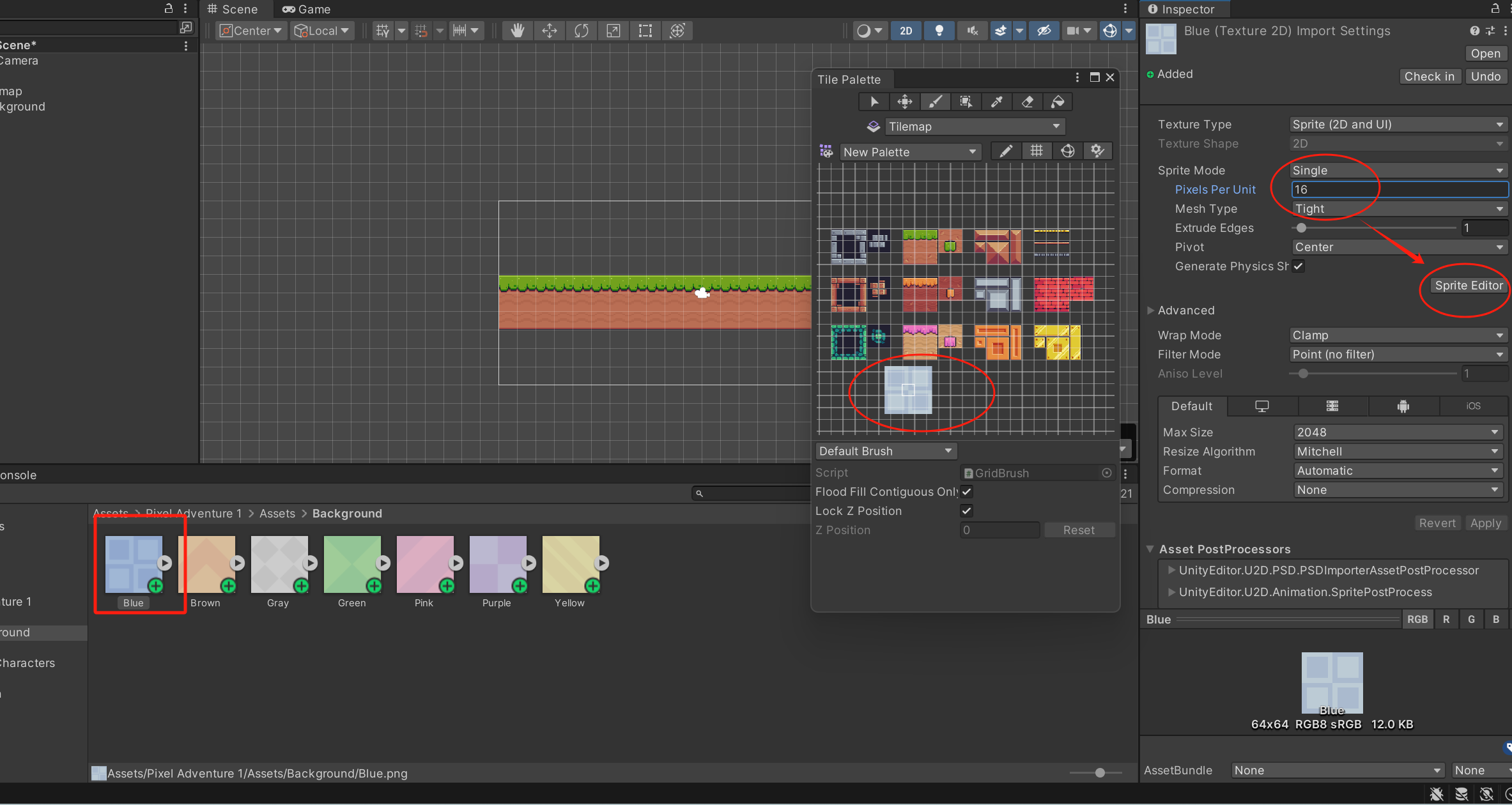Toggle 2D view mode button
1512x805 pixels.
(906, 31)
